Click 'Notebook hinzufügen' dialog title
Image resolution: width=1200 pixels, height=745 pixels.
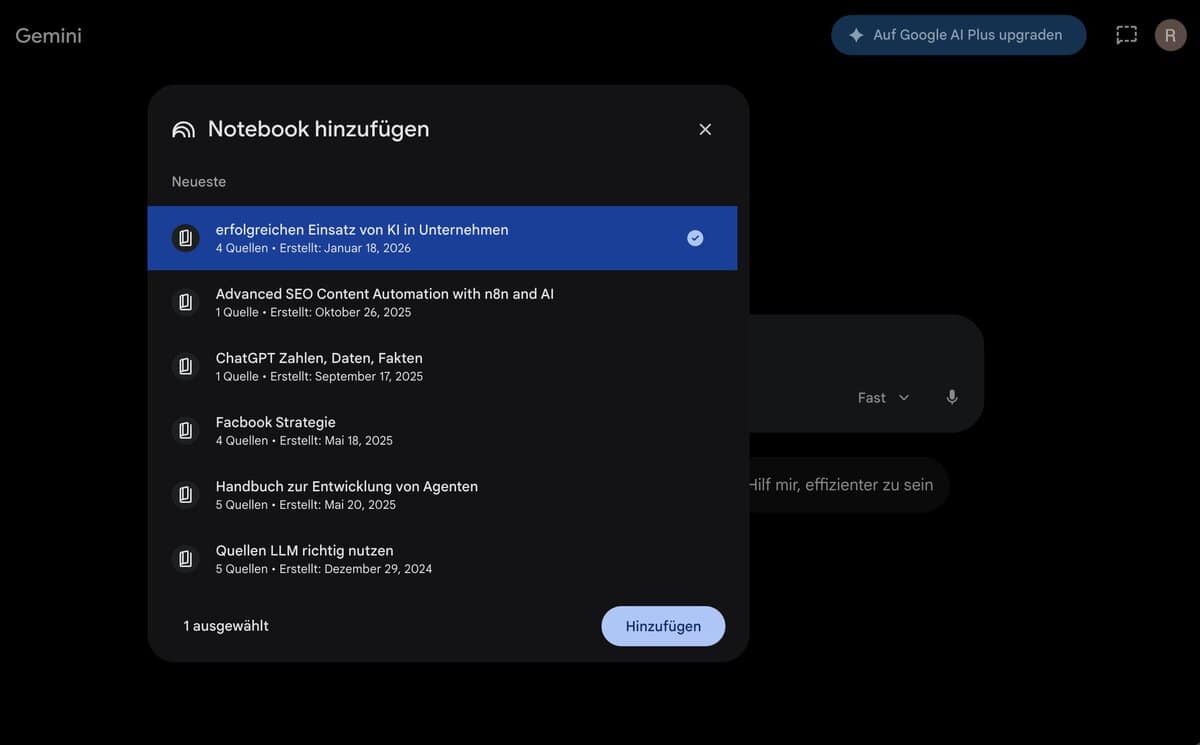[318, 129]
